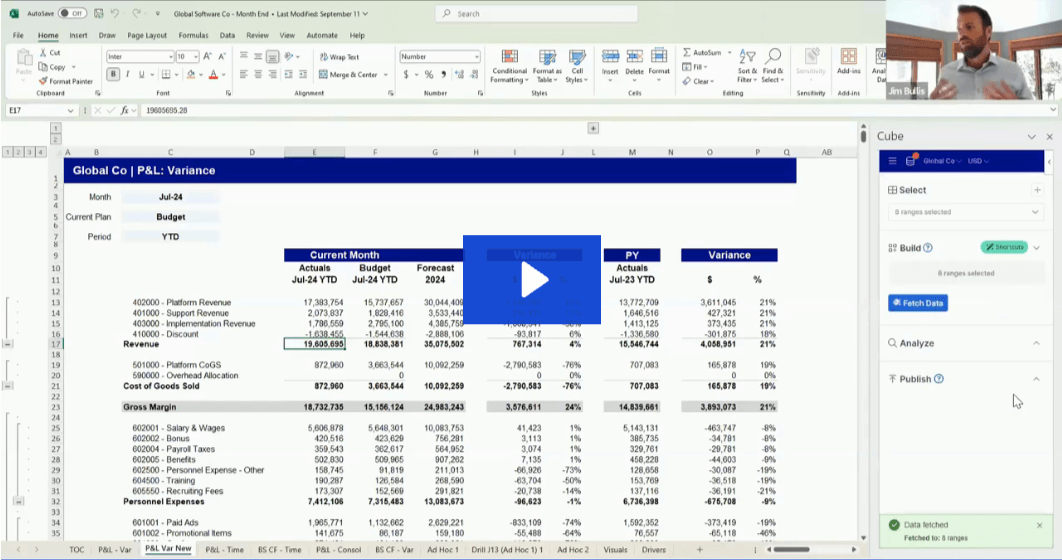Click the Merge & Center button
This screenshot has width=1062, height=560.
(x=347, y=74)
